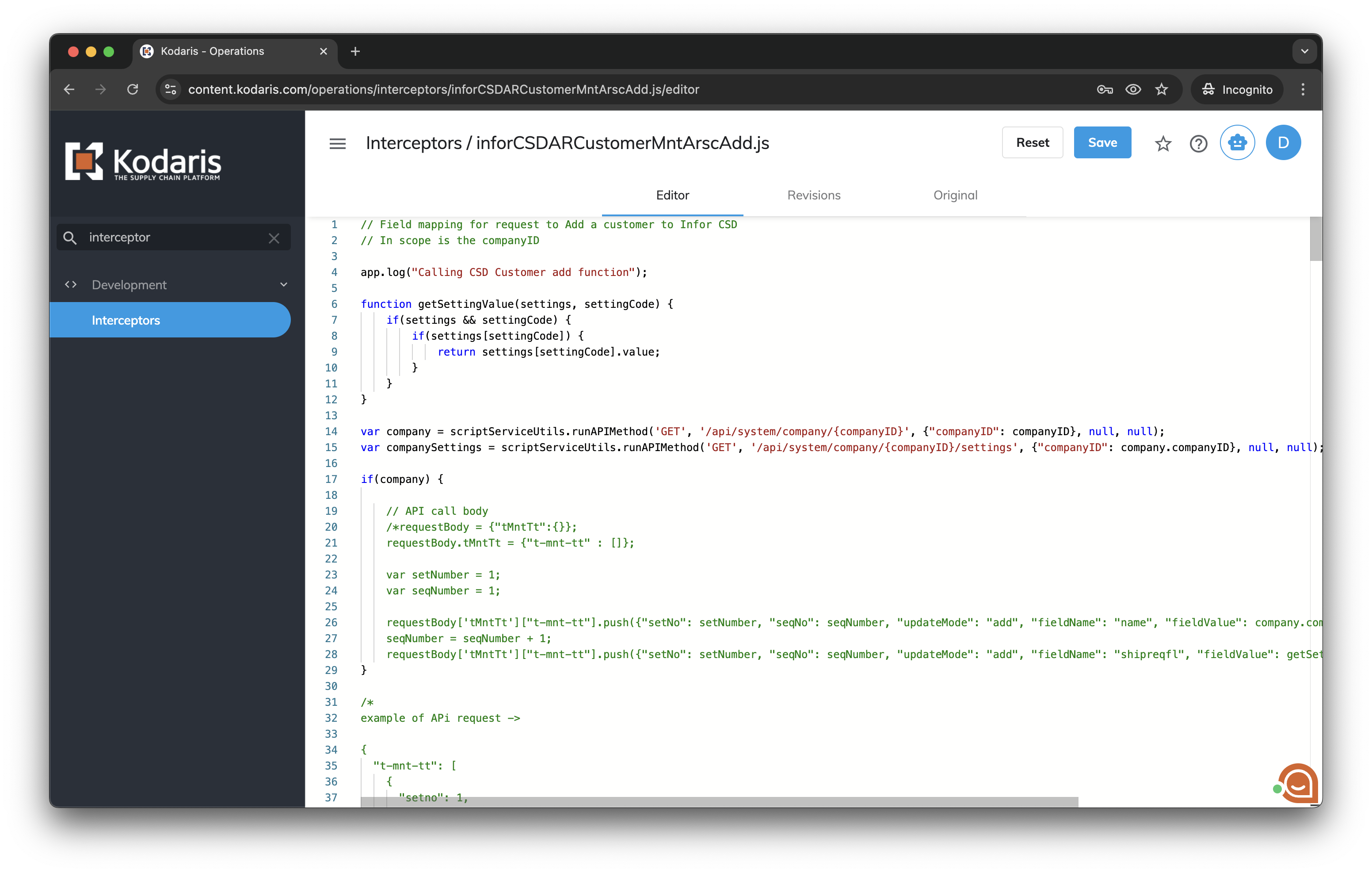Open the hamburger menu beside Interceptors title
The image size is (1372, 873).
[337, 144]
